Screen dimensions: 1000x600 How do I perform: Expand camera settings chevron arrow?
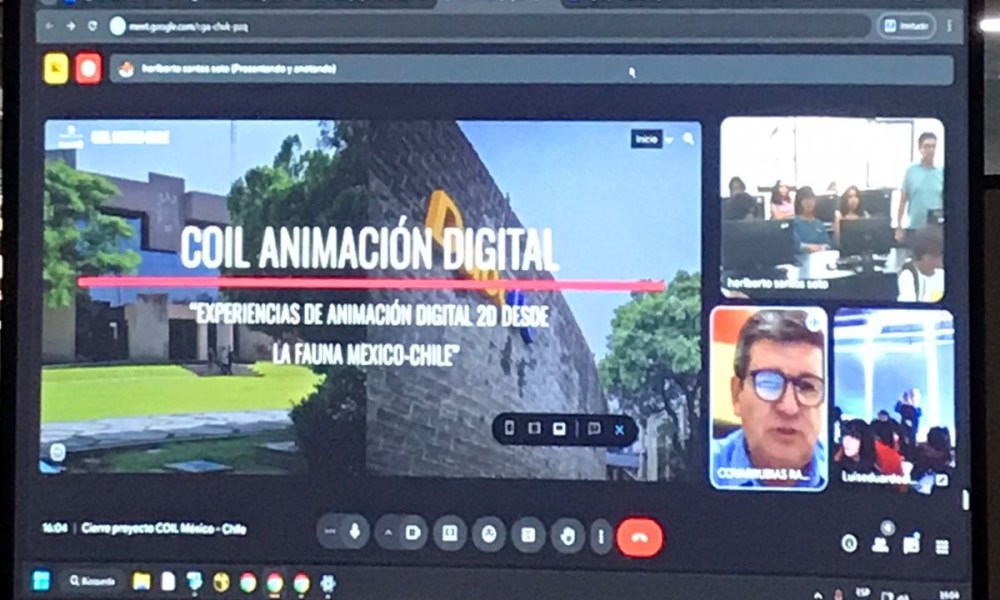click(389, 533)
